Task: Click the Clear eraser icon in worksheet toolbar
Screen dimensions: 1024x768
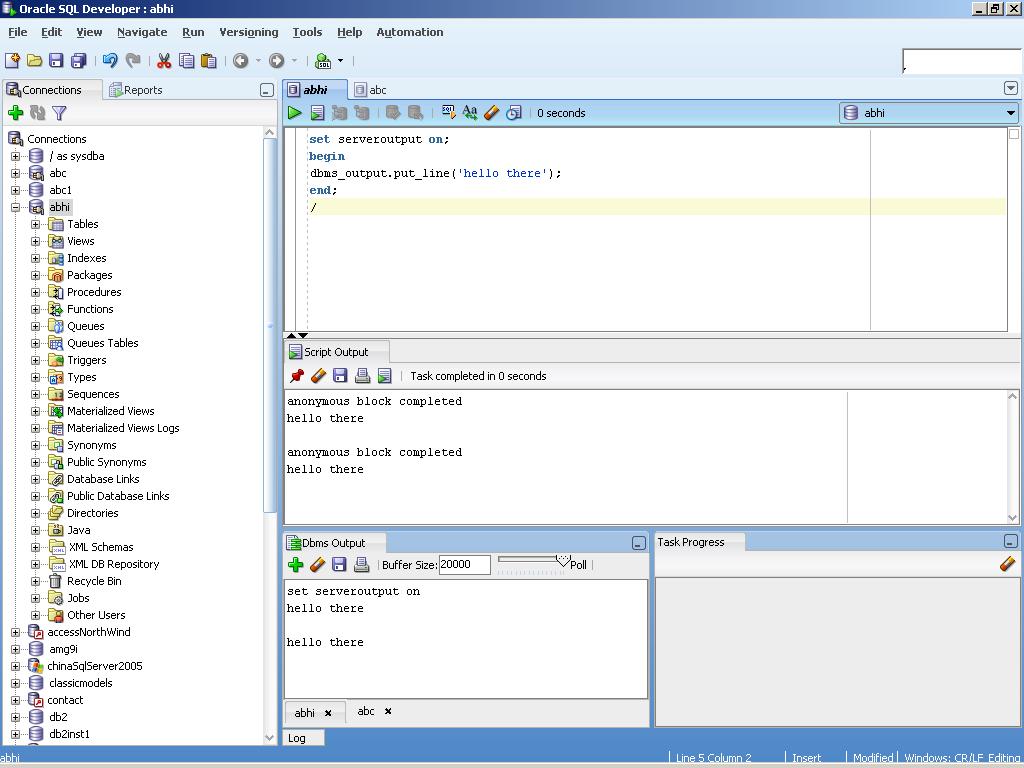Action: point(492,113)
